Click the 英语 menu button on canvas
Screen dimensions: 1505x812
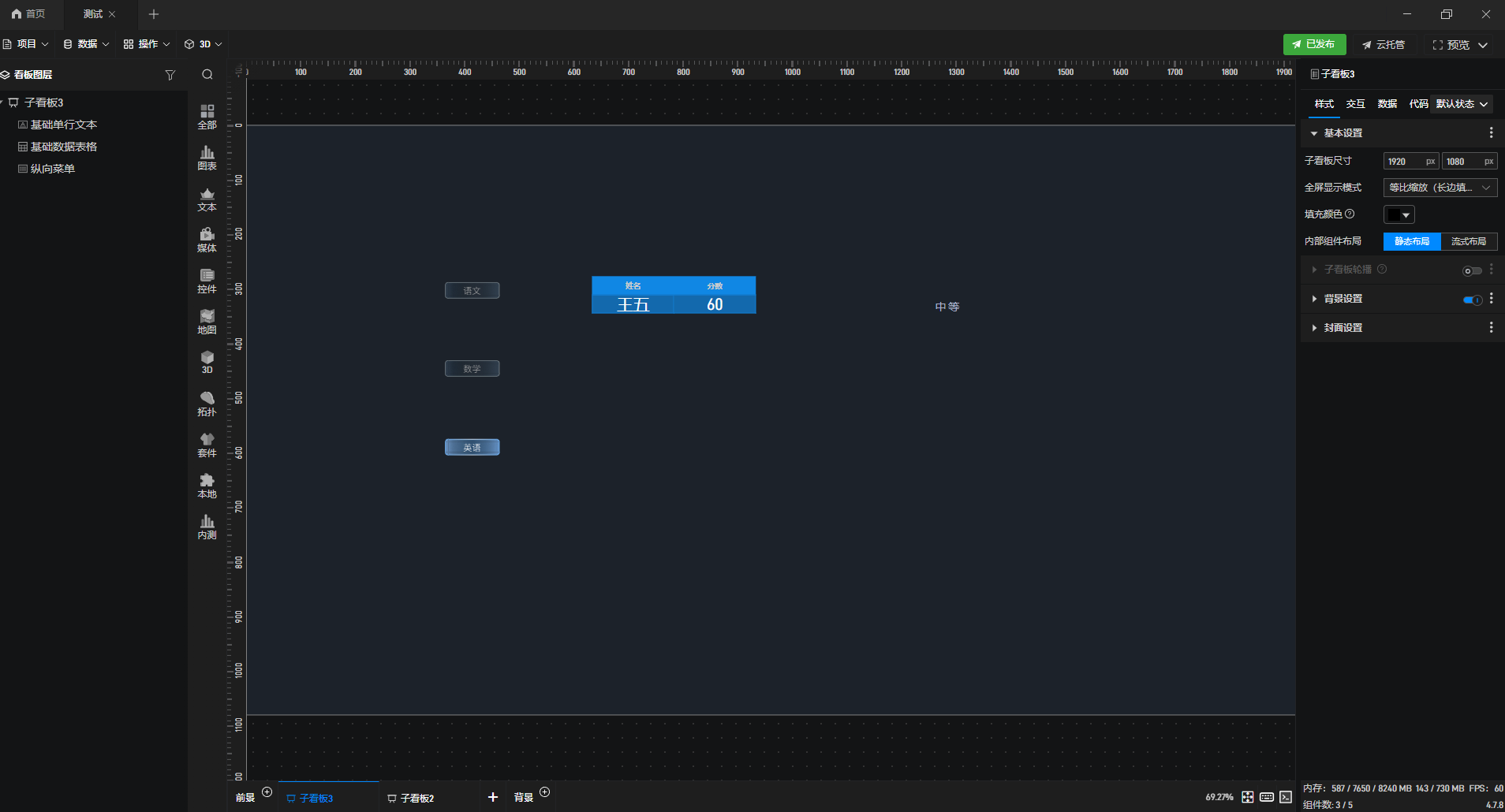point(472,448)
